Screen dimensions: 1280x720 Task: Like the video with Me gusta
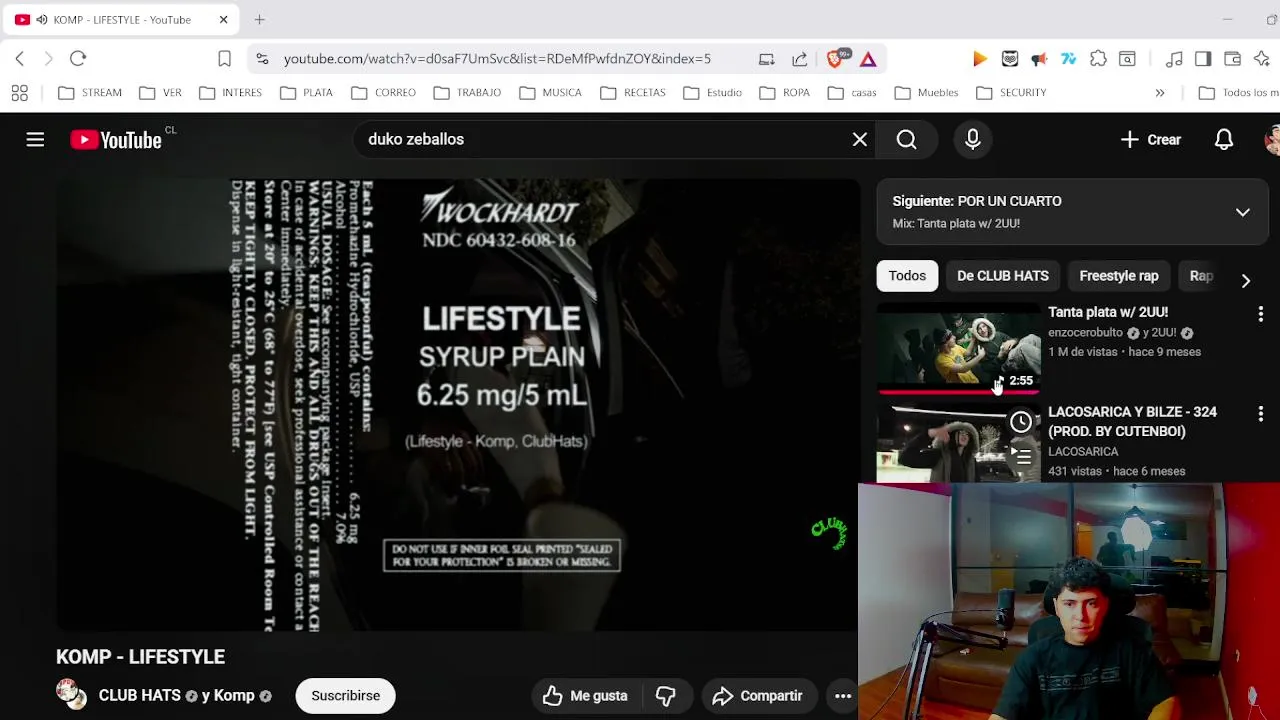(x=585, y=696)
